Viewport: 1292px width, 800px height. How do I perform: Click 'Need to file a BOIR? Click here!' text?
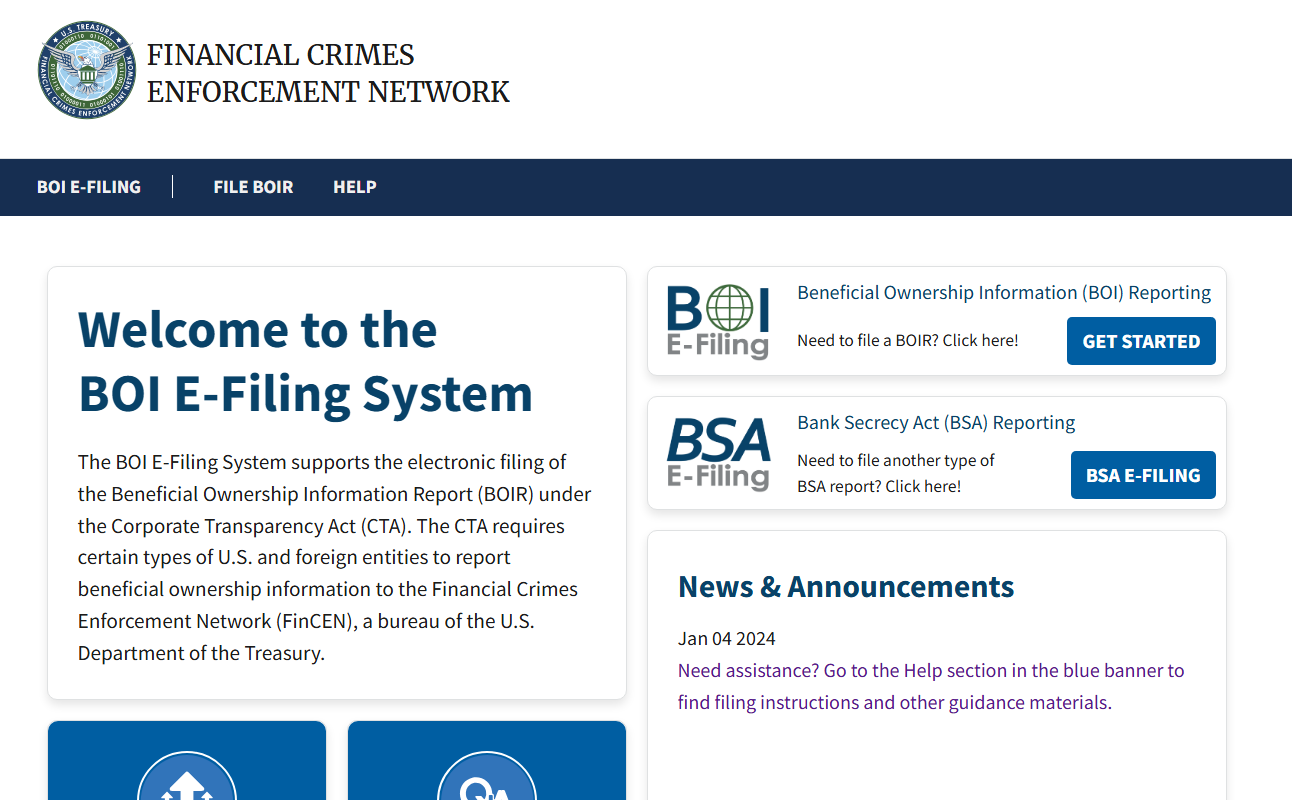pyautogui.click(x=908, y=341)
